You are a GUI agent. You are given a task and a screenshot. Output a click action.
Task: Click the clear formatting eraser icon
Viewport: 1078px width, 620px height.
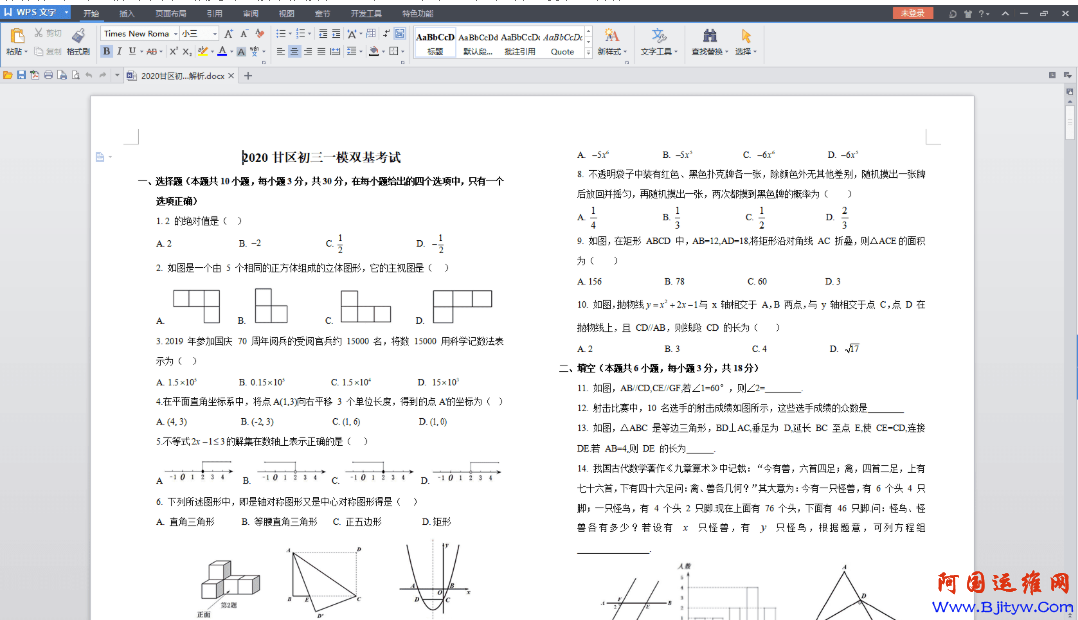point(260,33)
